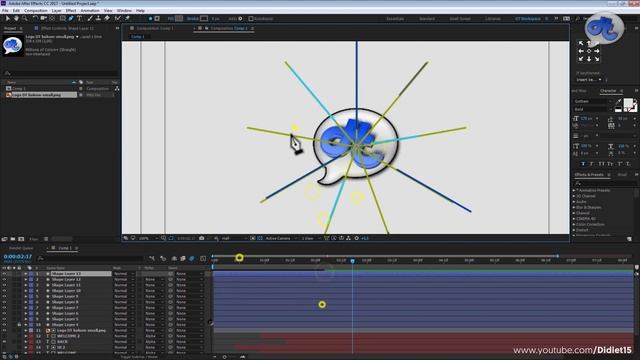640x360 pixels.
Task: Open the font family dropdown
Action: (x=593, y=101)
